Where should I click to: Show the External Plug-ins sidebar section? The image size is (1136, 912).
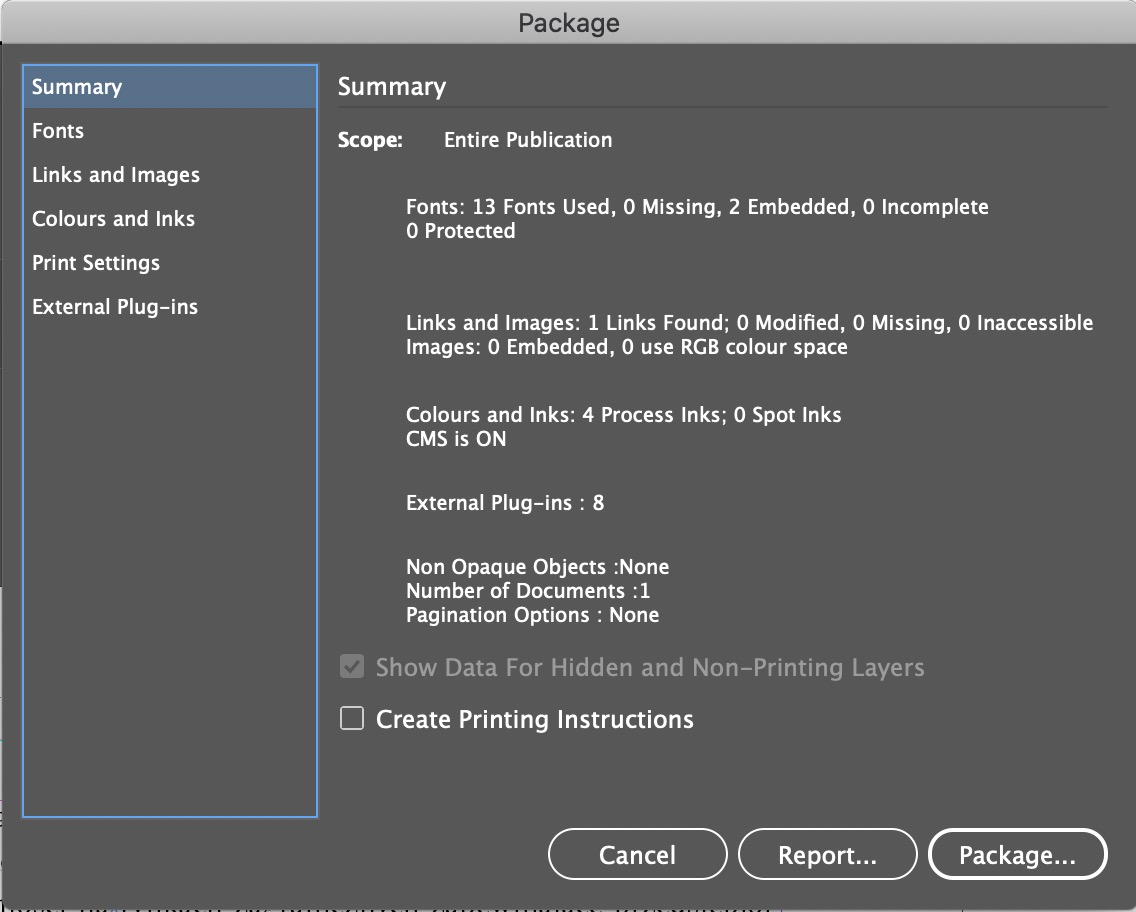[x=115, y=307]
